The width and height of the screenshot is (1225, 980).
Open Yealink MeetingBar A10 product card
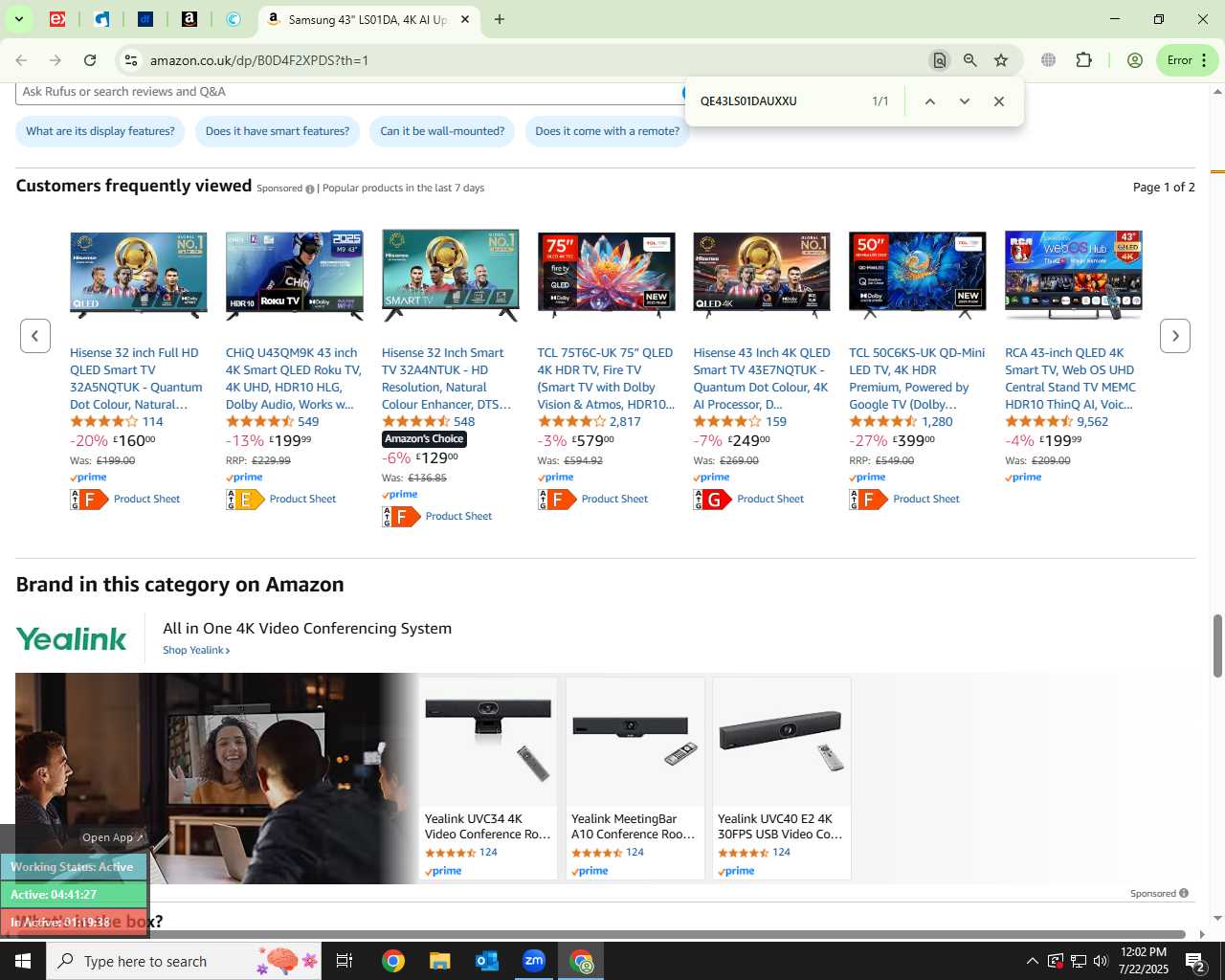tap(635, 778)
